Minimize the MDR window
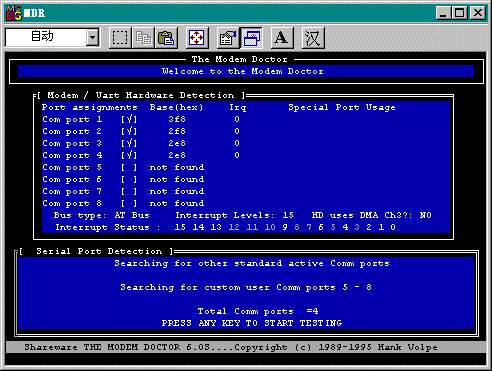The image size is (492, 371). tap(444, 13)
